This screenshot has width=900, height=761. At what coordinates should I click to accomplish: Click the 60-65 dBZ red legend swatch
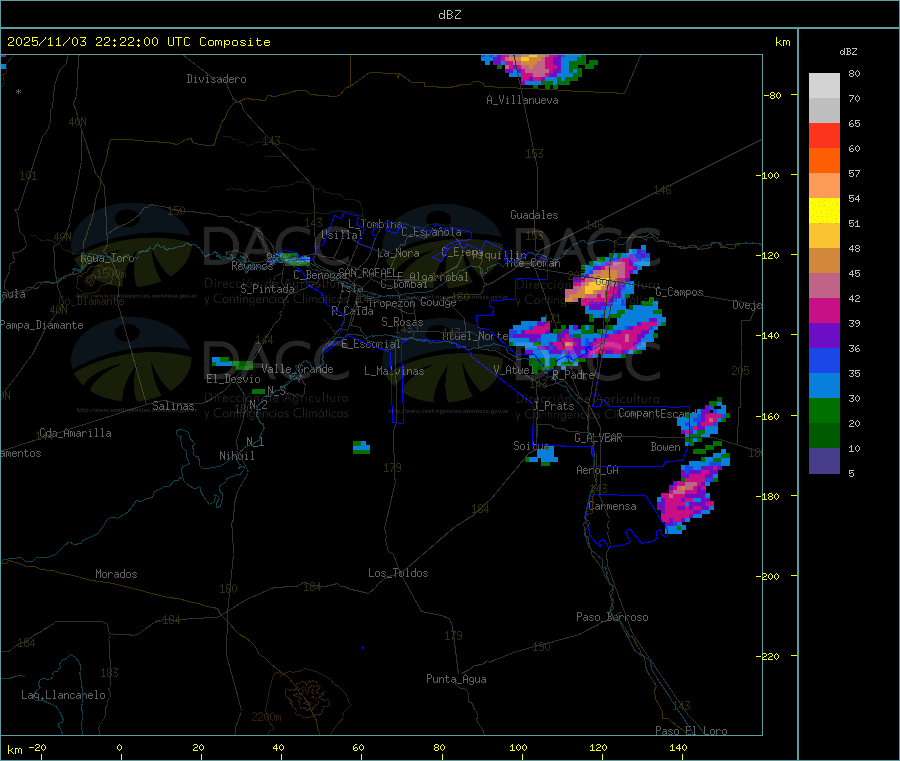824,136
